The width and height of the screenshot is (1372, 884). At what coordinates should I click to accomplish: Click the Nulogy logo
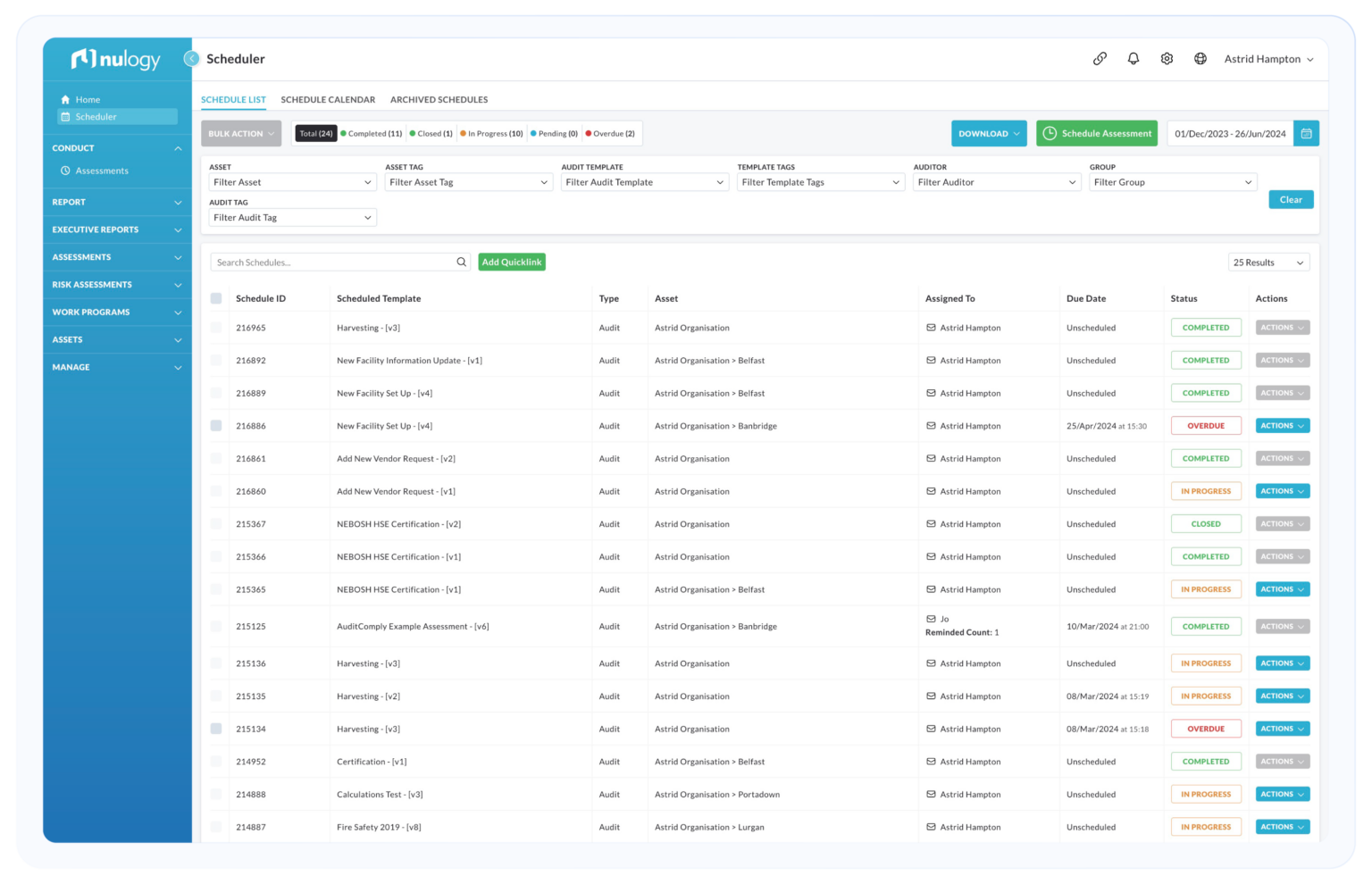(x=116, y=59)
